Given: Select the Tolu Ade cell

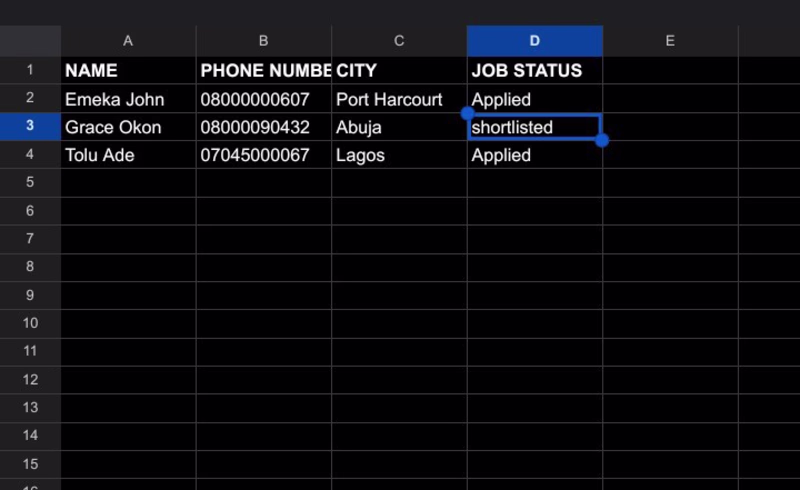Looking at the screenshot, I should pos(128,155).
